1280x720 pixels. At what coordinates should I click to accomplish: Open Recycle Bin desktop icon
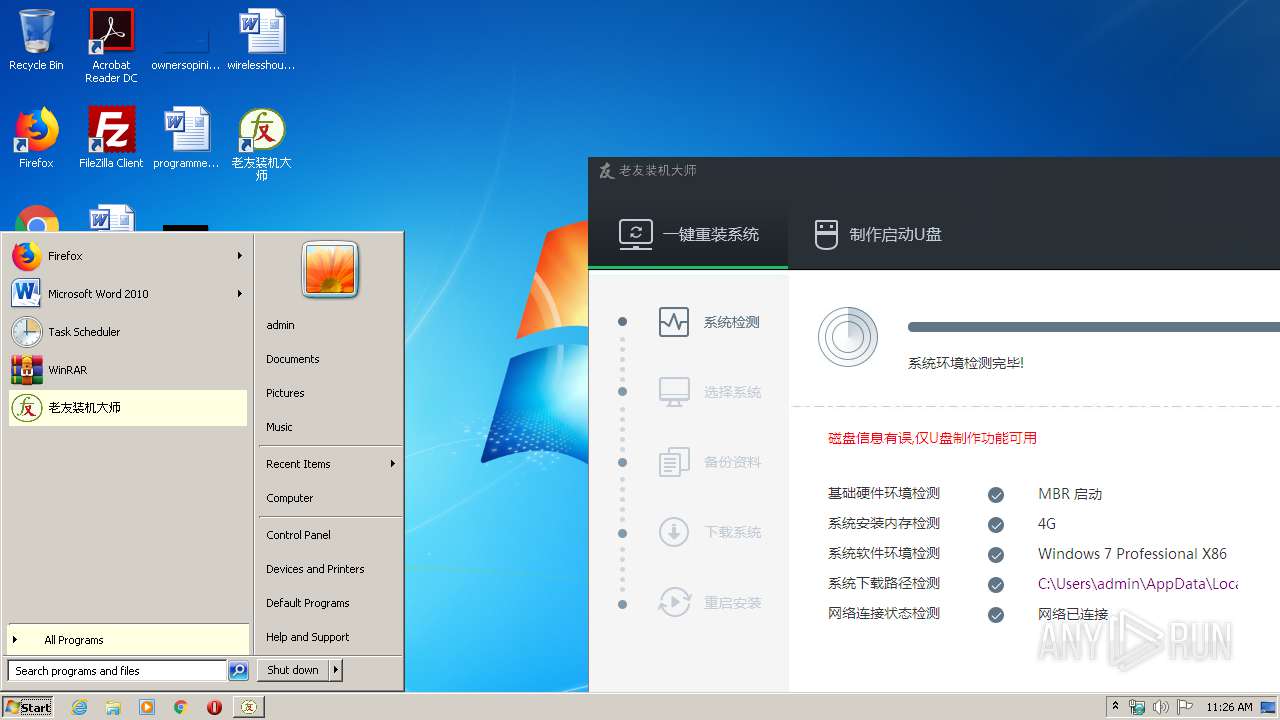36,40
